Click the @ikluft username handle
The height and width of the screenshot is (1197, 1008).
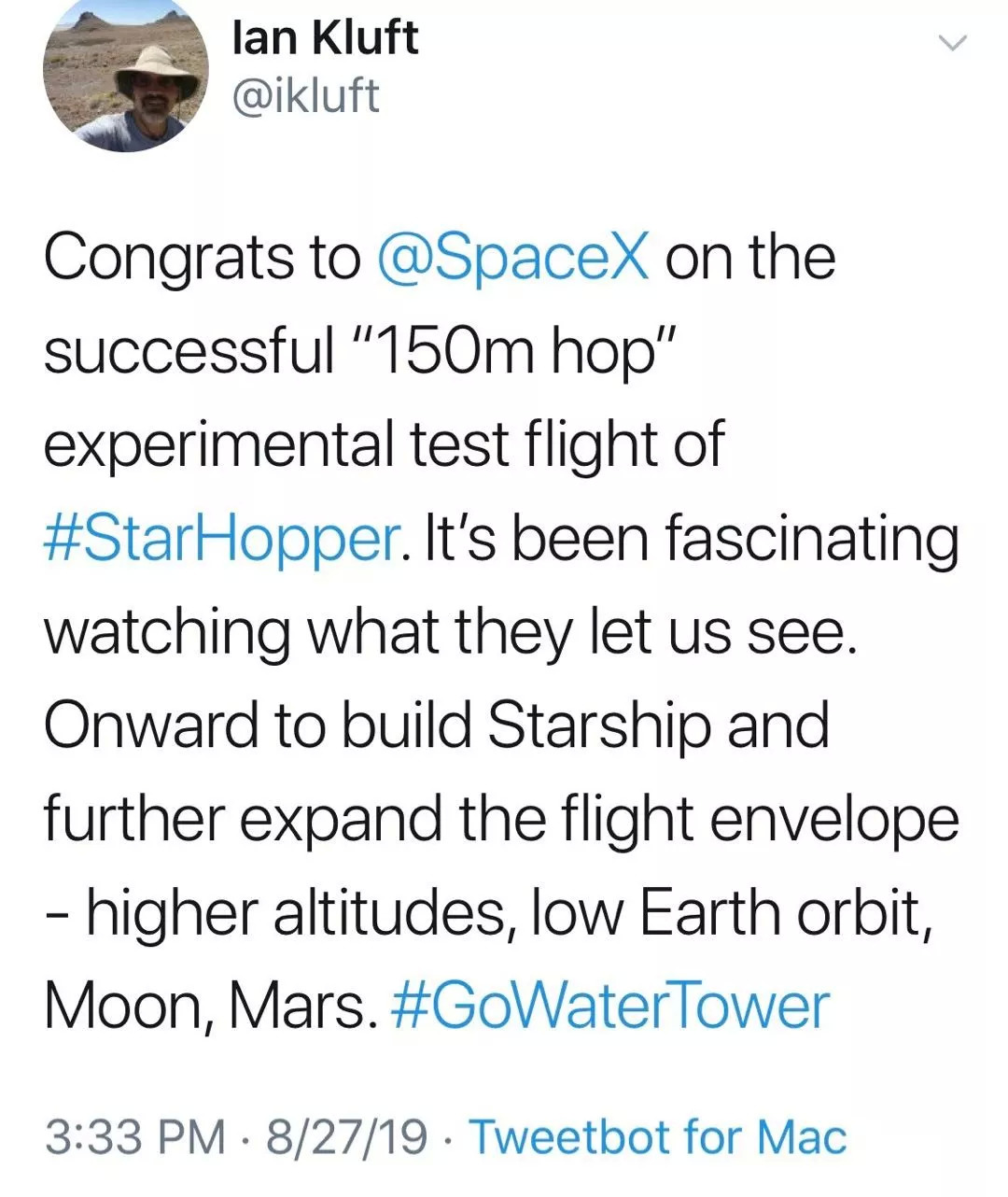click(305, 95)
